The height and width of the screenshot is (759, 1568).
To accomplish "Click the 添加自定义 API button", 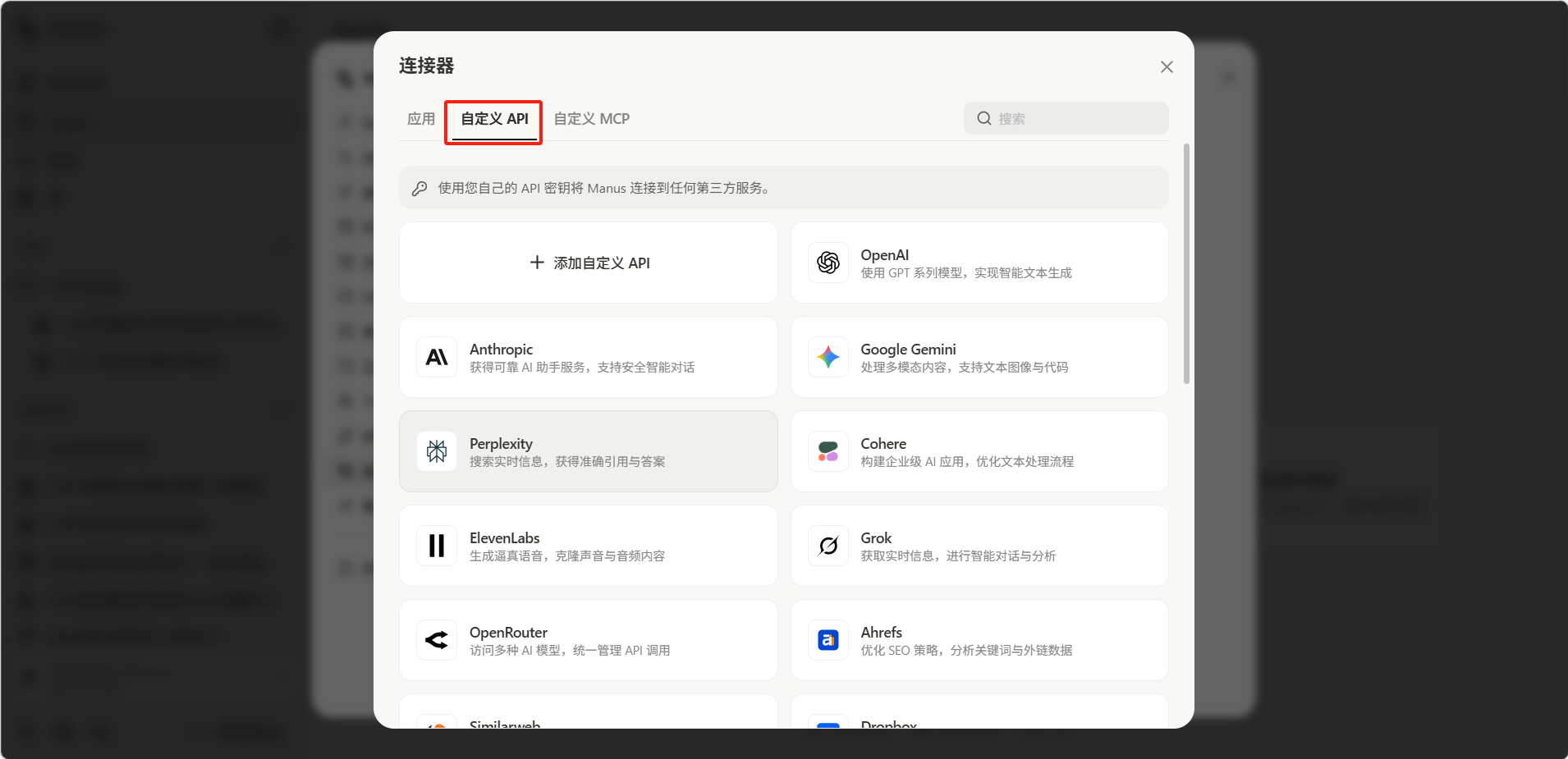I will coord(589,263).
